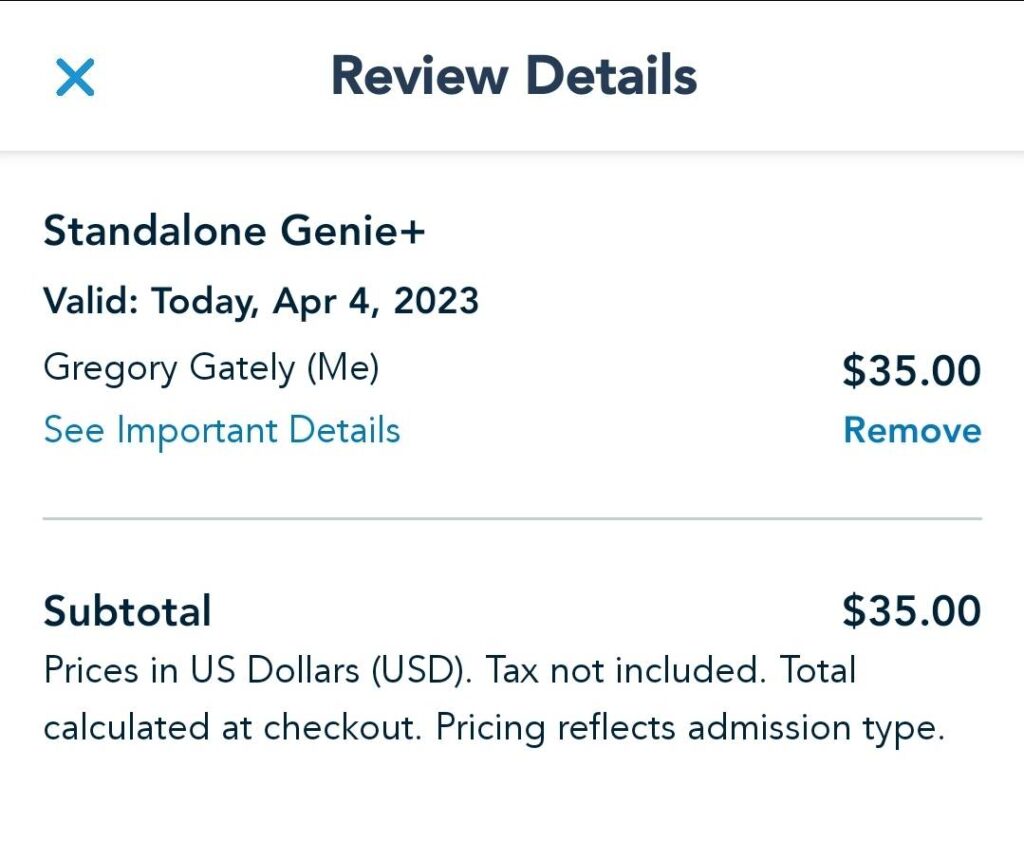
Task: Close the Review Details screen with X
Action: (75, 77)
